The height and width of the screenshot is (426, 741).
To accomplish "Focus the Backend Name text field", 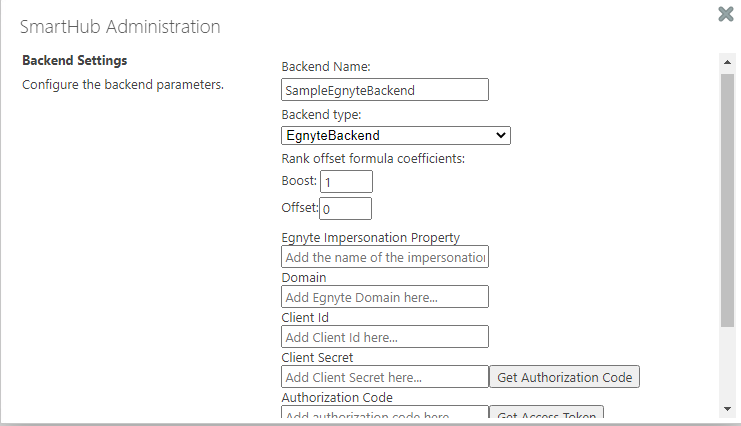I will point(385,90).
